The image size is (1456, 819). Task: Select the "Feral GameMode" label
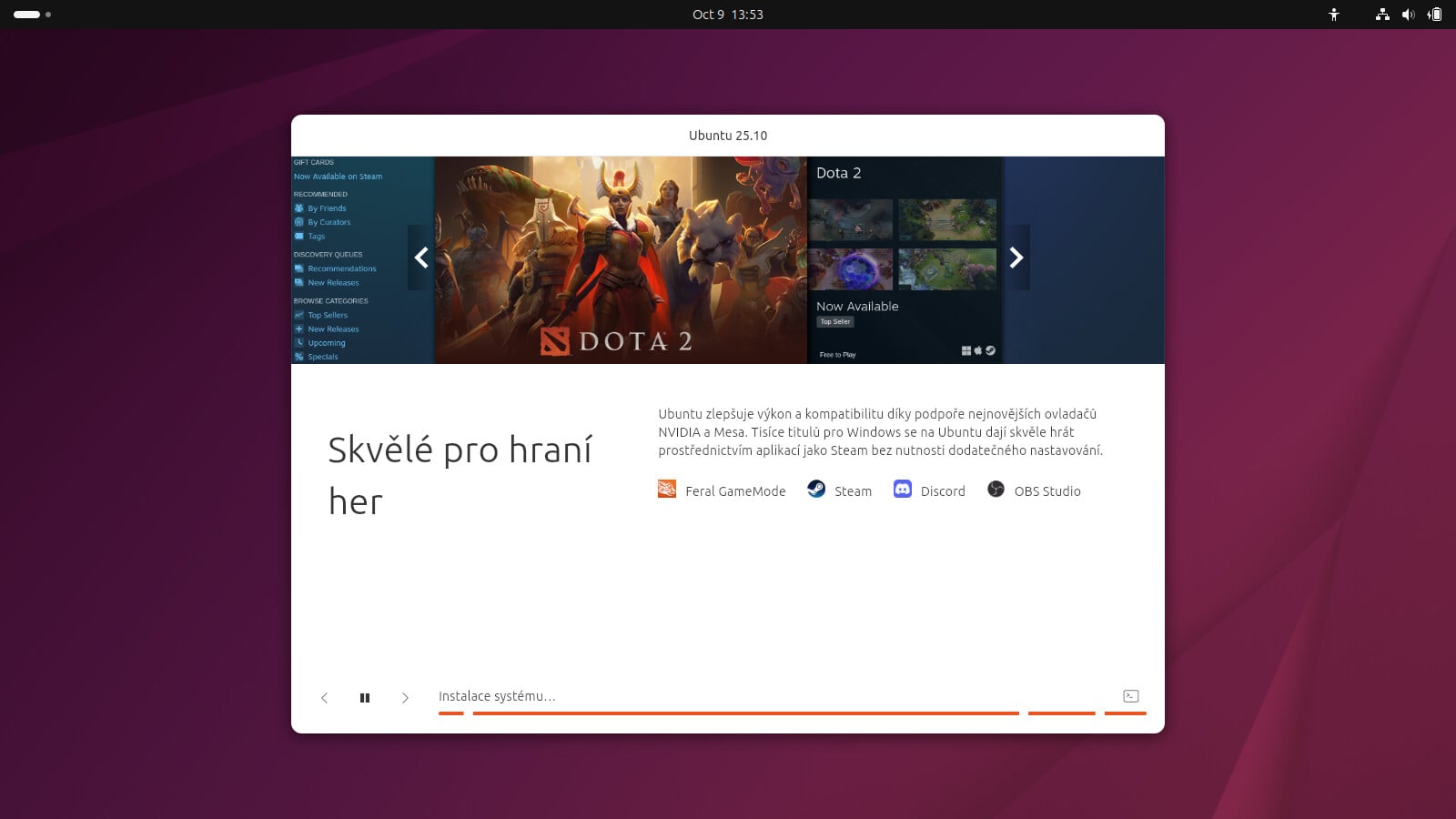735,491
